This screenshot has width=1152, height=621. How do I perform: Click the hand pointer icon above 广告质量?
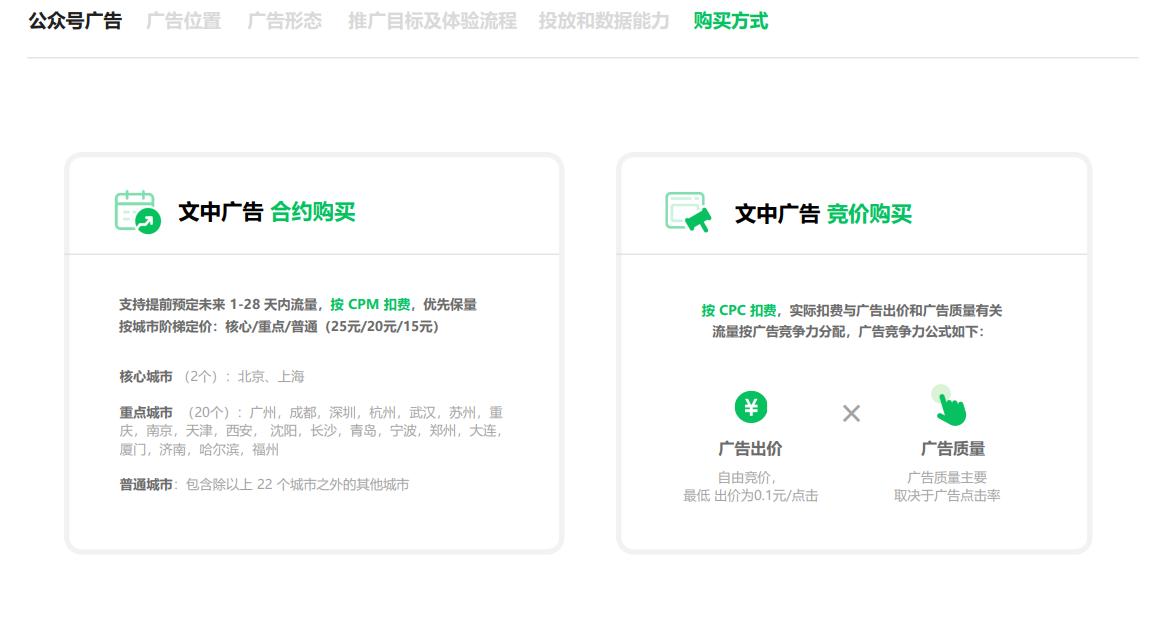948,403
